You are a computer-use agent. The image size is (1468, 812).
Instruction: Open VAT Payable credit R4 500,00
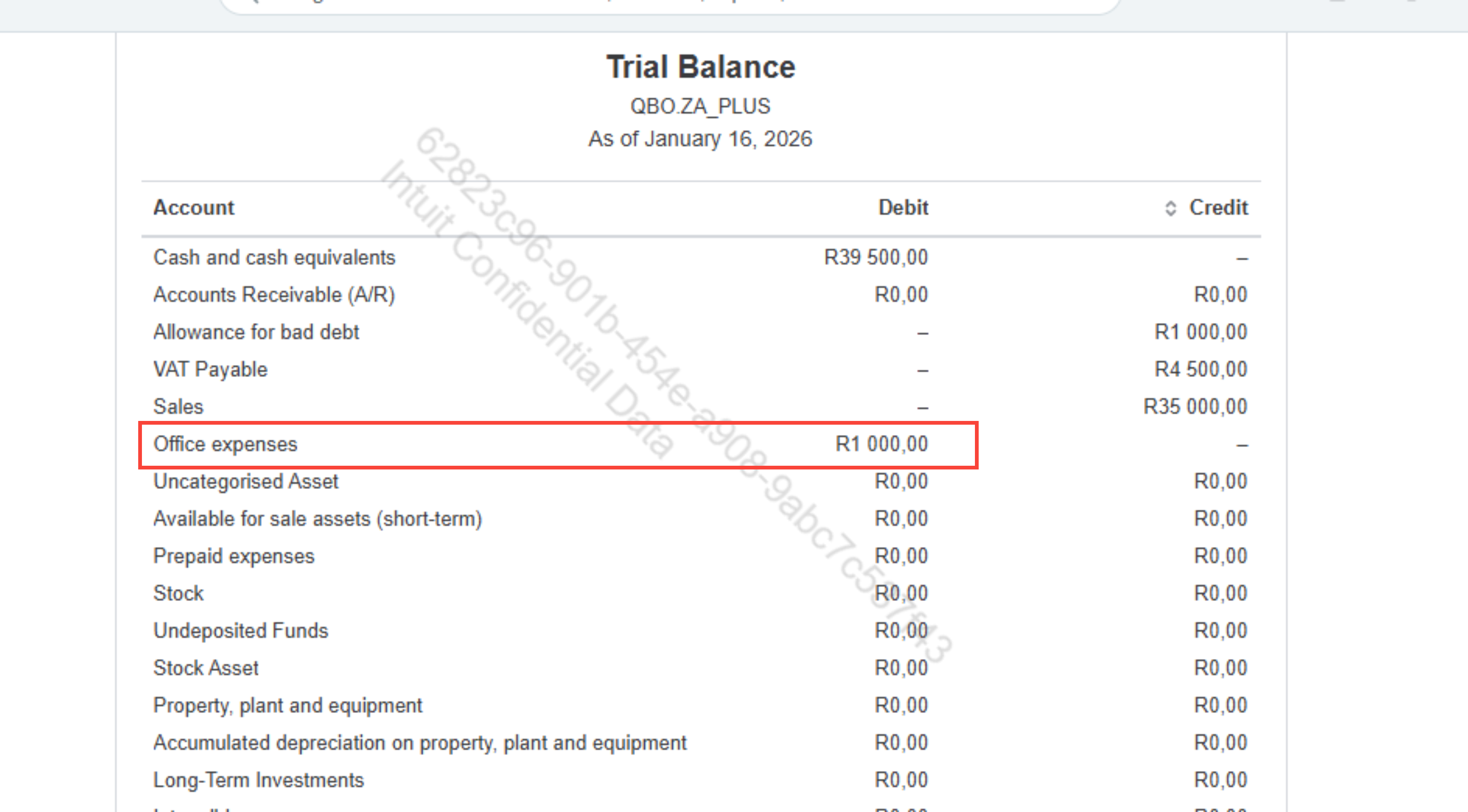pyautogui.click(x=1201, y=370)
